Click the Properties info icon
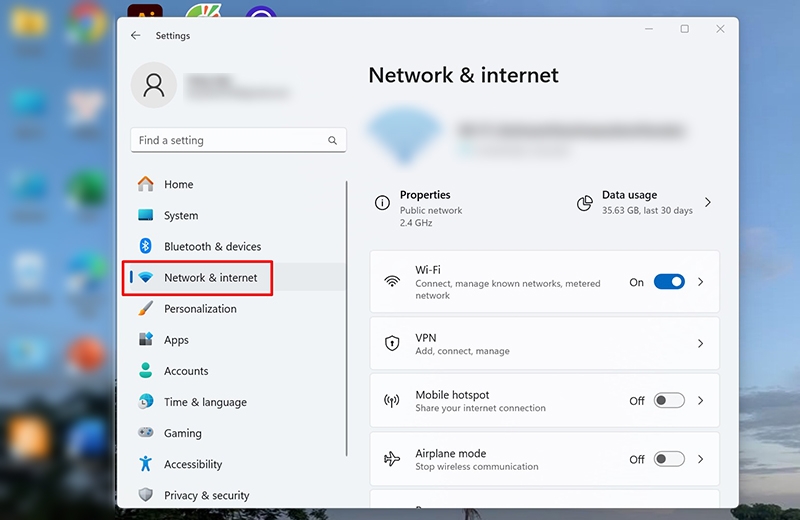The width and height of the screenshot is (800, 520). (x=382, y=203)
